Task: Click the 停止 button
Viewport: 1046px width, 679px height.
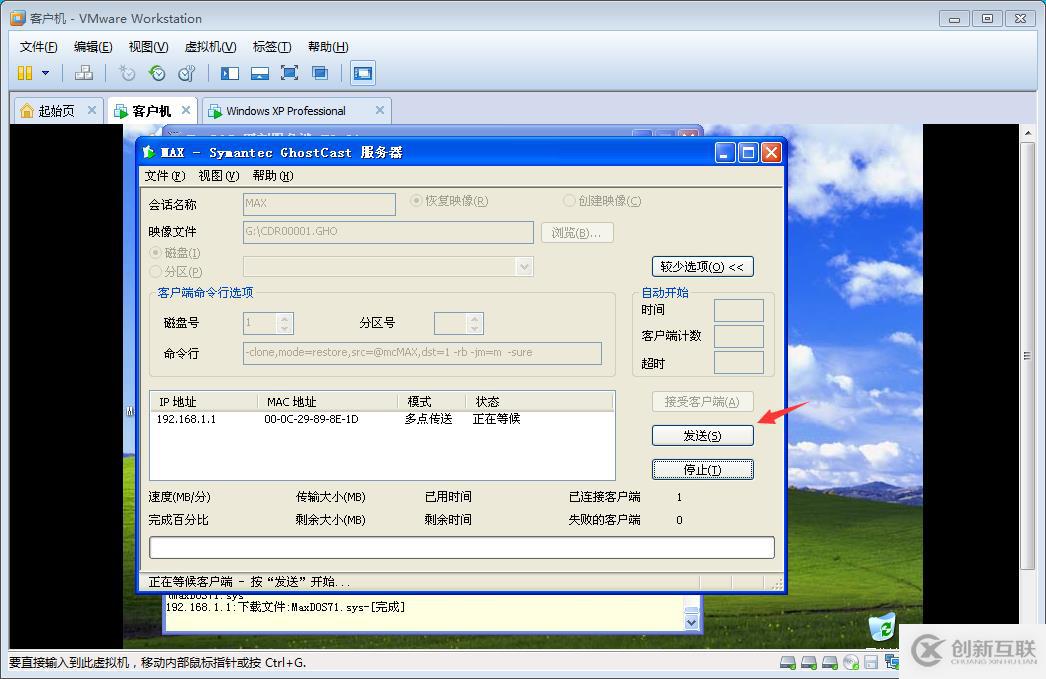Action: point(703,469)
